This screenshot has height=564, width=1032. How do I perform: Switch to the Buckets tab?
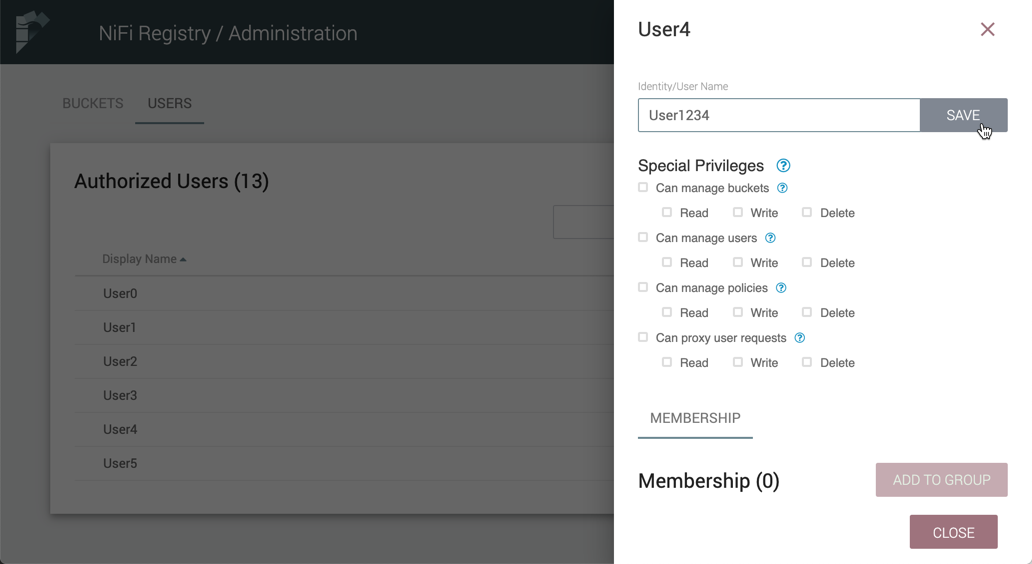(x=93, y=103)
